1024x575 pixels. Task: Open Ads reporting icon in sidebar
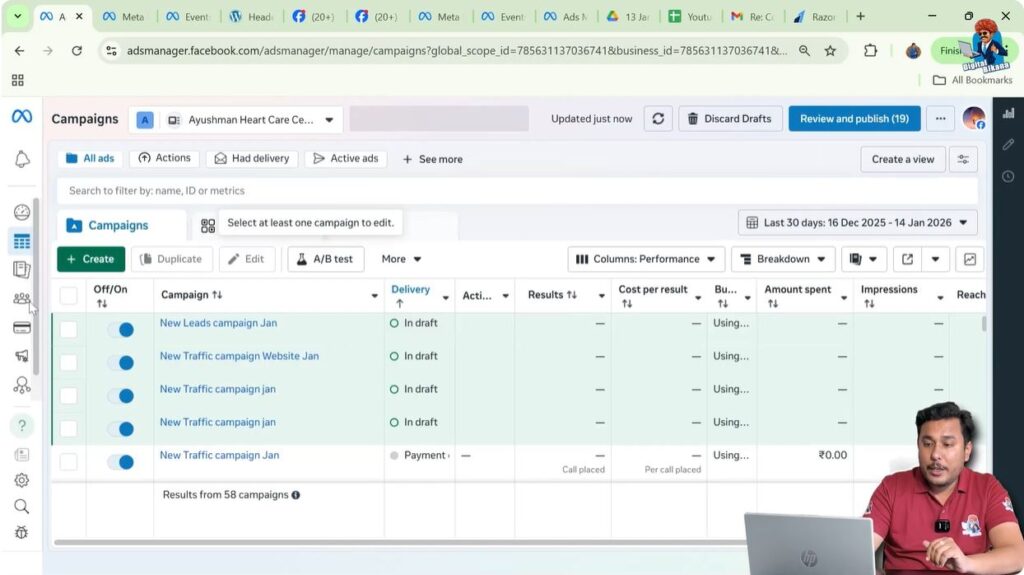(22, 269)
